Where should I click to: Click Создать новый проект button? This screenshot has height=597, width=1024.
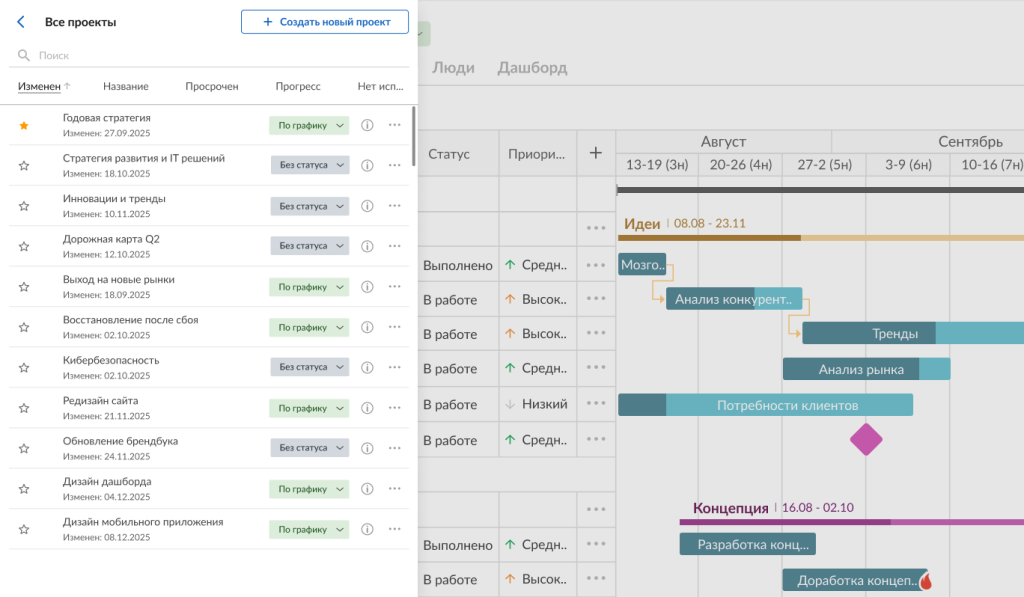tap(325, 22)
